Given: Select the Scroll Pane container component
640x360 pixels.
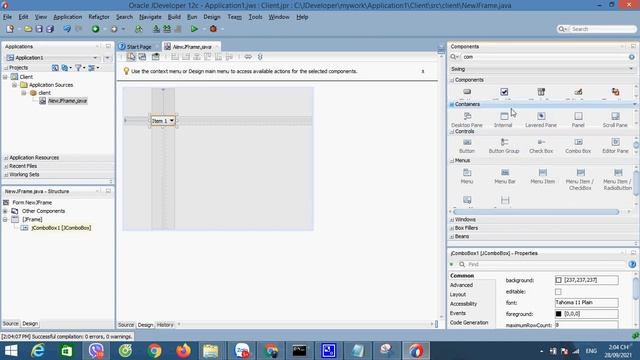Looking at the screenshot, I should (x=615, y=120).
